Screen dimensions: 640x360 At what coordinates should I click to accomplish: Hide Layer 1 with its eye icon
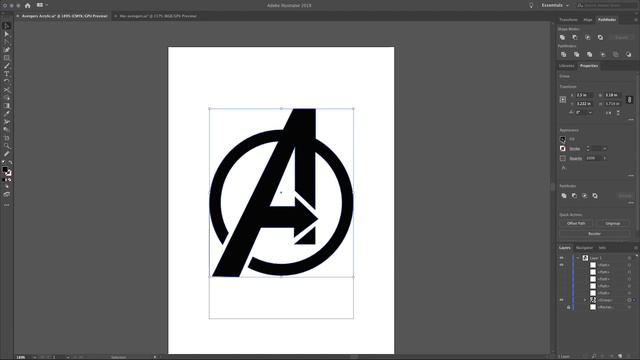562,258
